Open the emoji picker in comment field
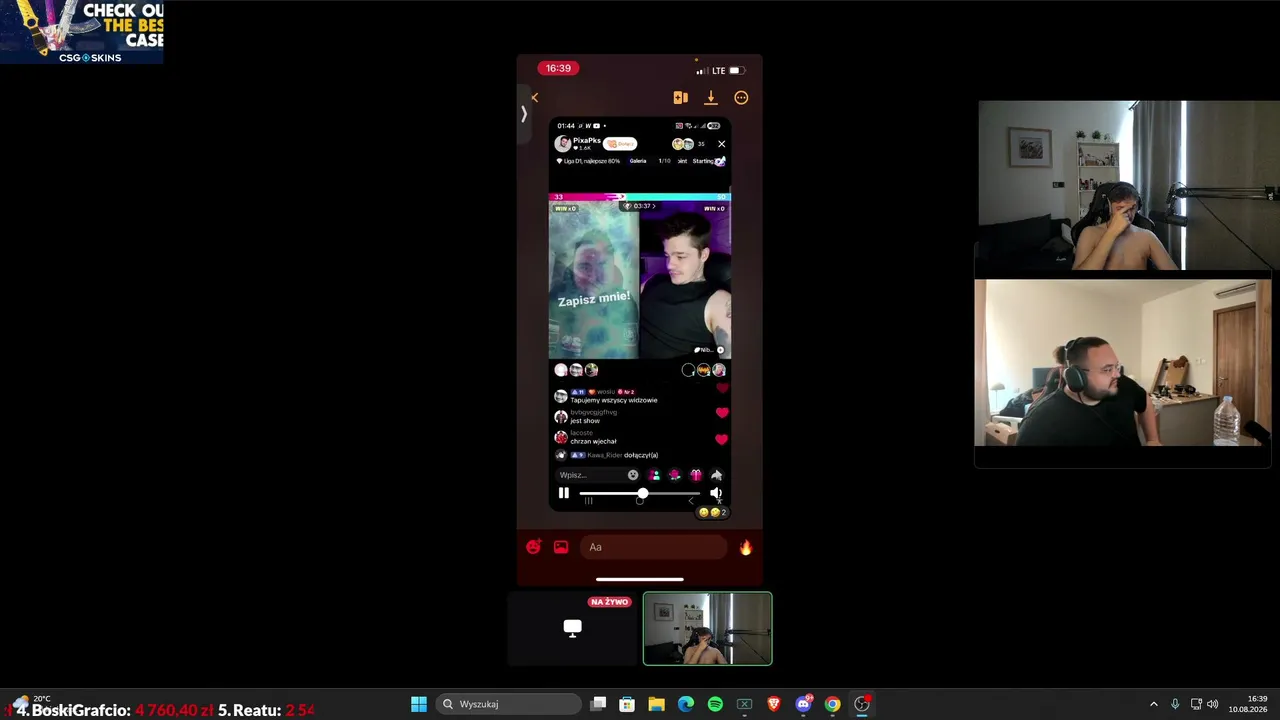 pos(633,475)
